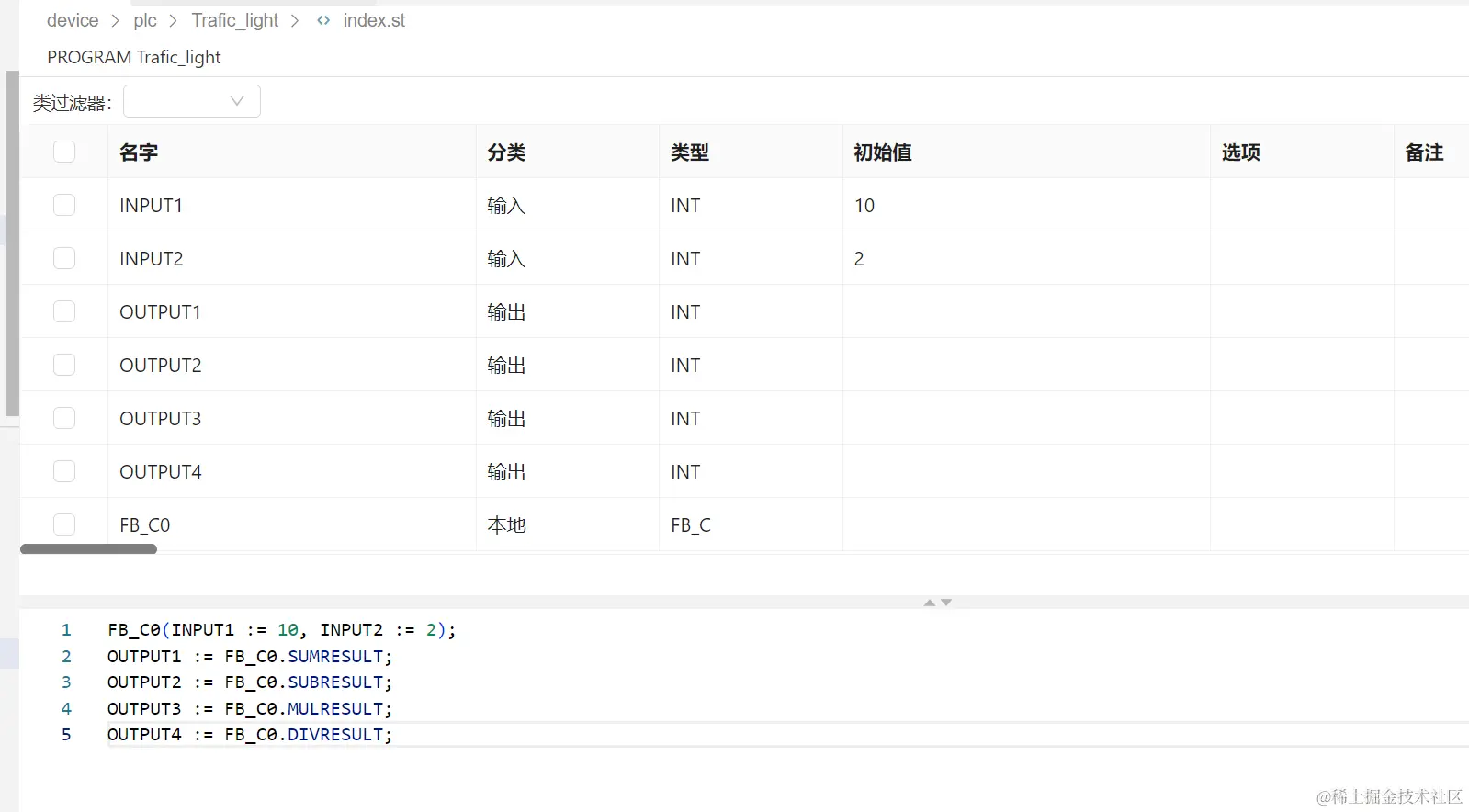Click MULRESULT in code line 4
The image size is (1469, 812).
335,709
